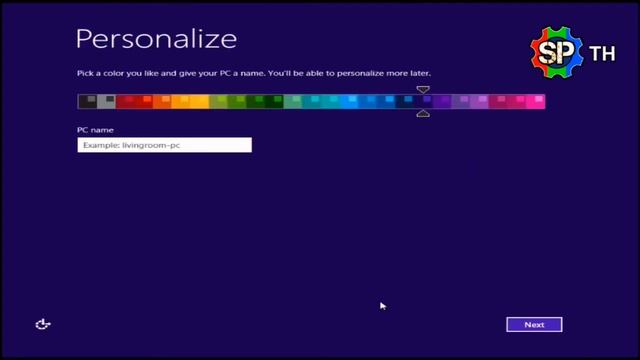
Task: Pick the deep purple swatch right of indigo
Action: [442, 102]
